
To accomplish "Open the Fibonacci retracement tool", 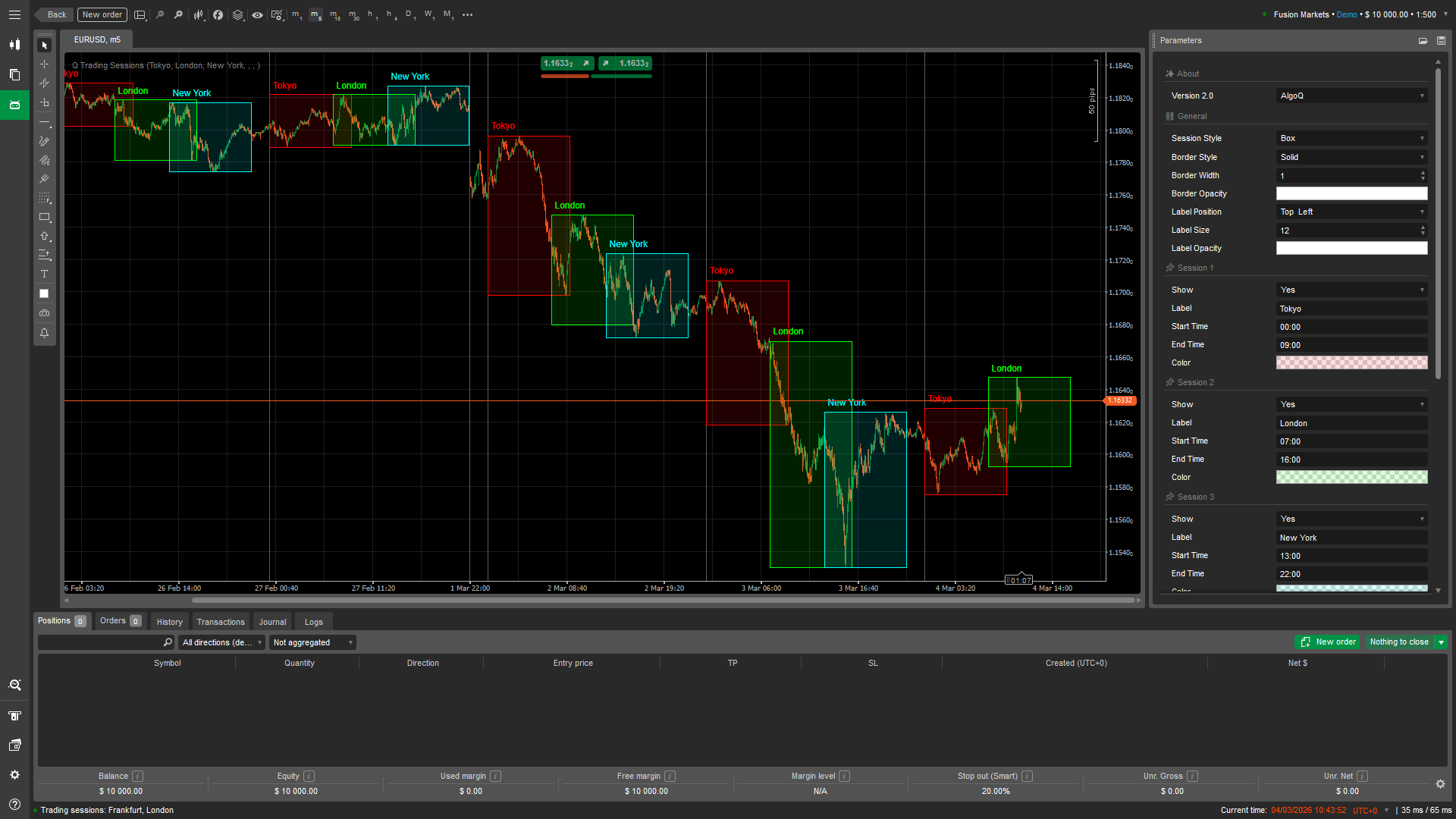I will point(45,199).
